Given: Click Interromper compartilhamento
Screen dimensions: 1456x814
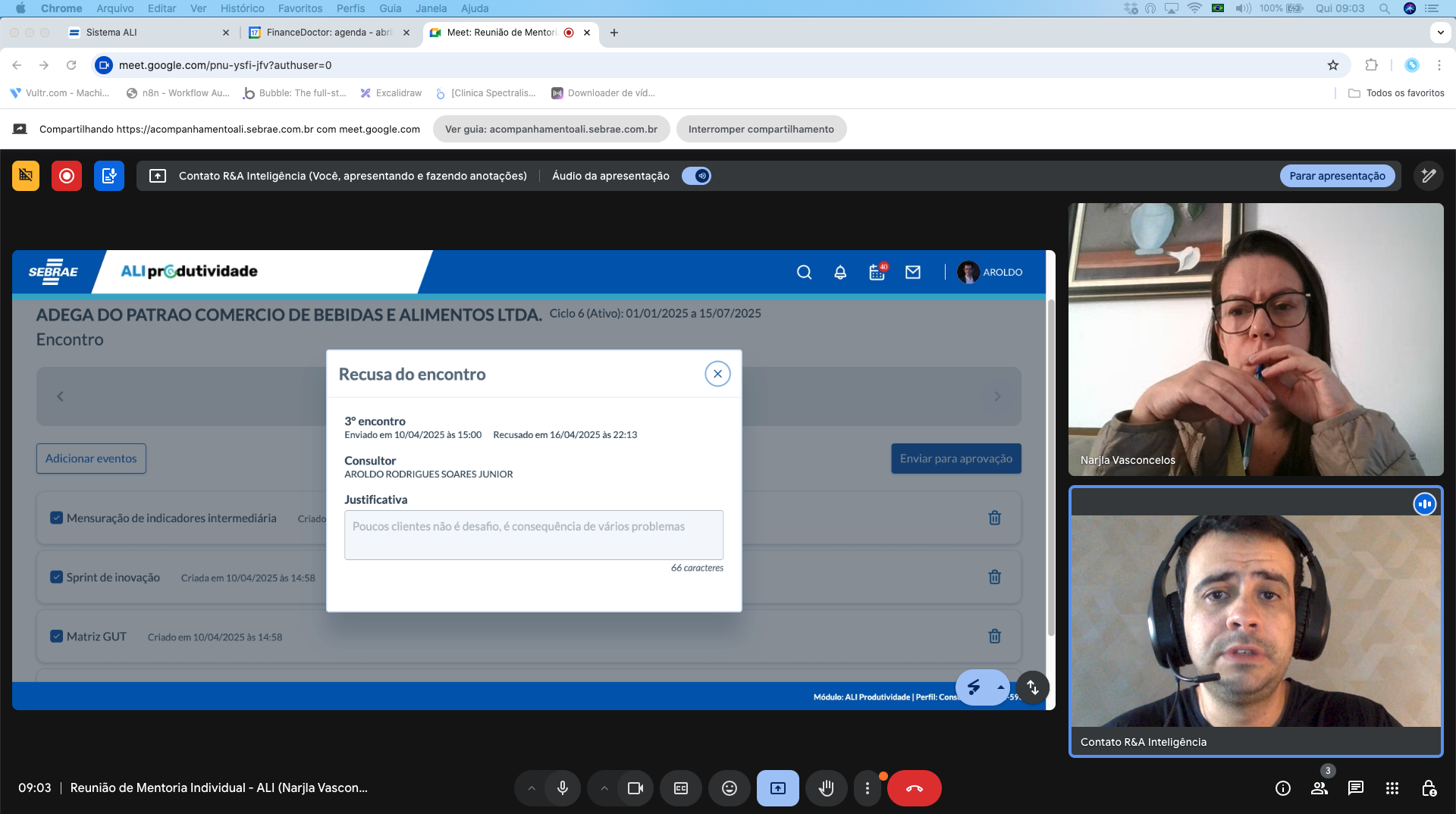Looking at the screenshot, I should 761,130.
